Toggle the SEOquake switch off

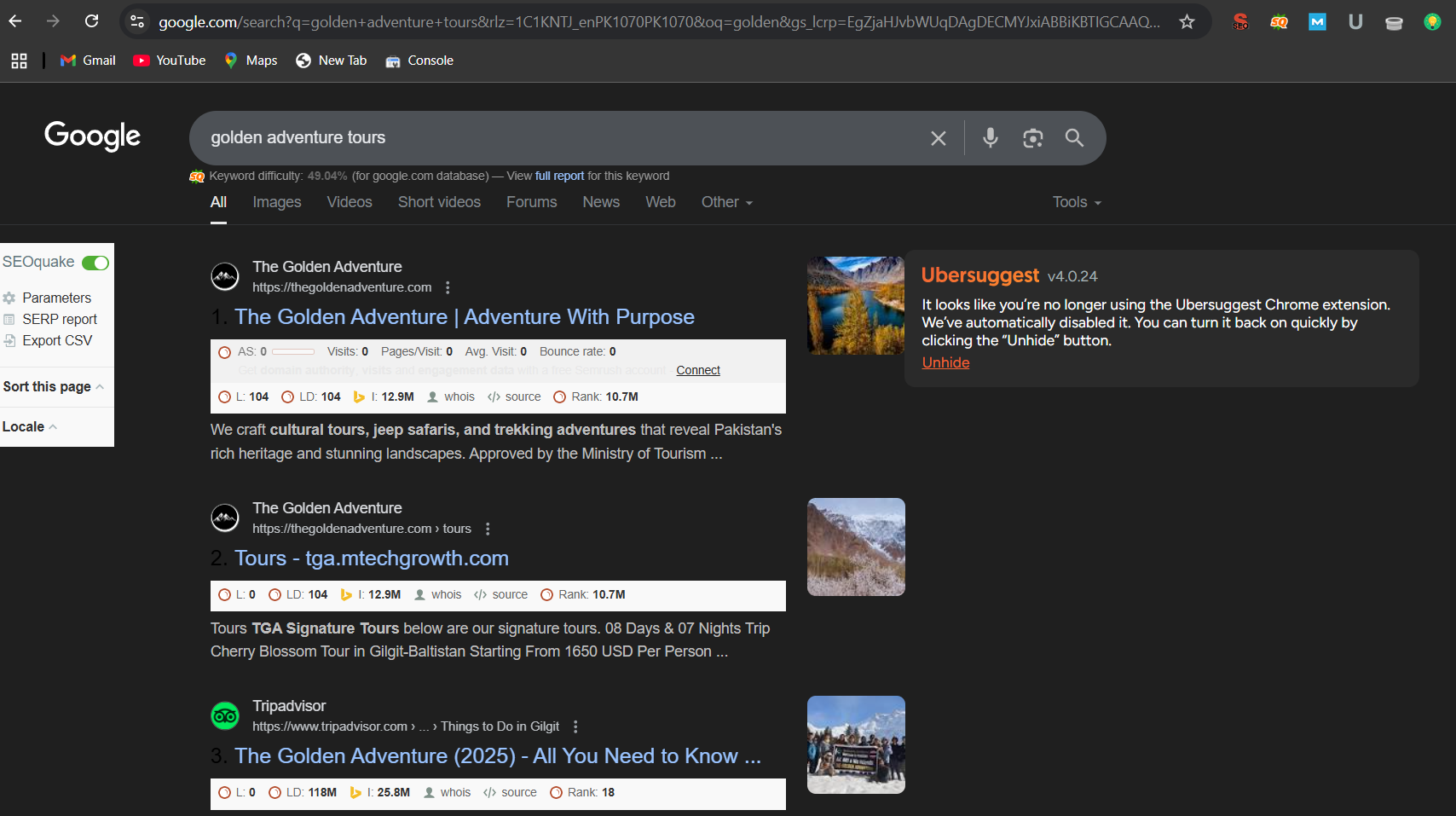(x=95, y=263)
